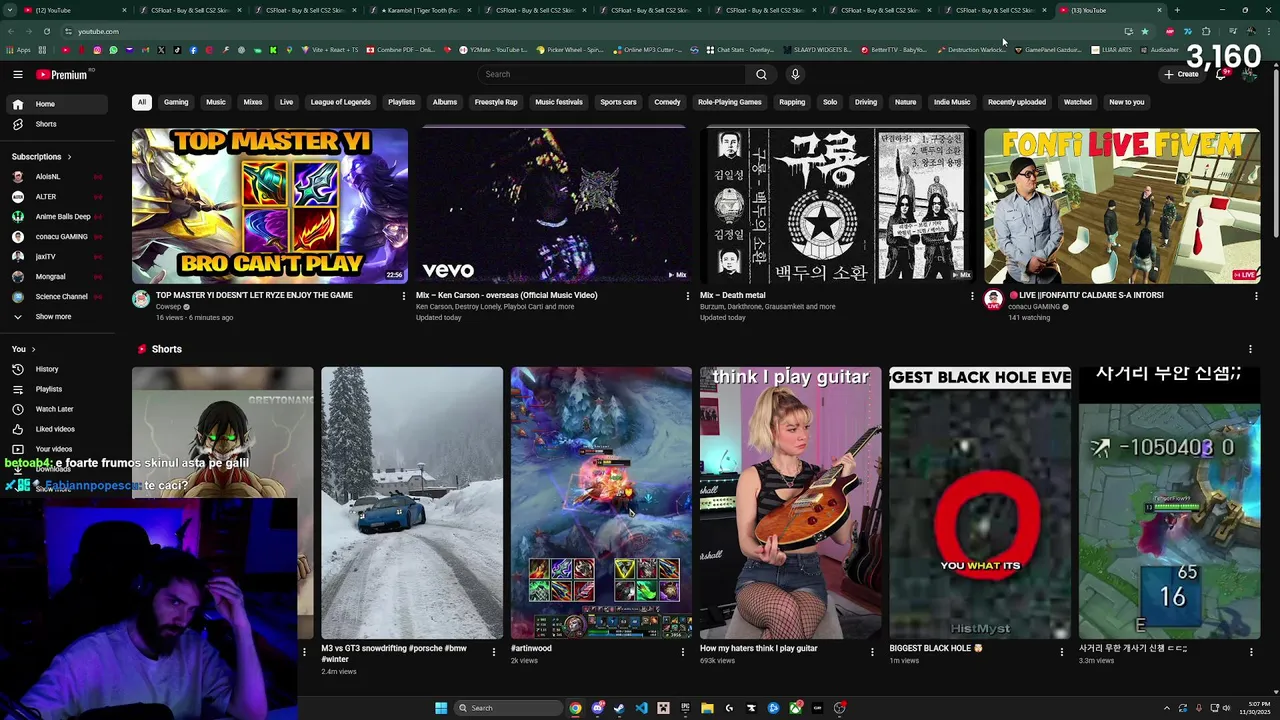Open Playlists in sidebar
This screenshot has height=720, width=1280.
(55, 389)
